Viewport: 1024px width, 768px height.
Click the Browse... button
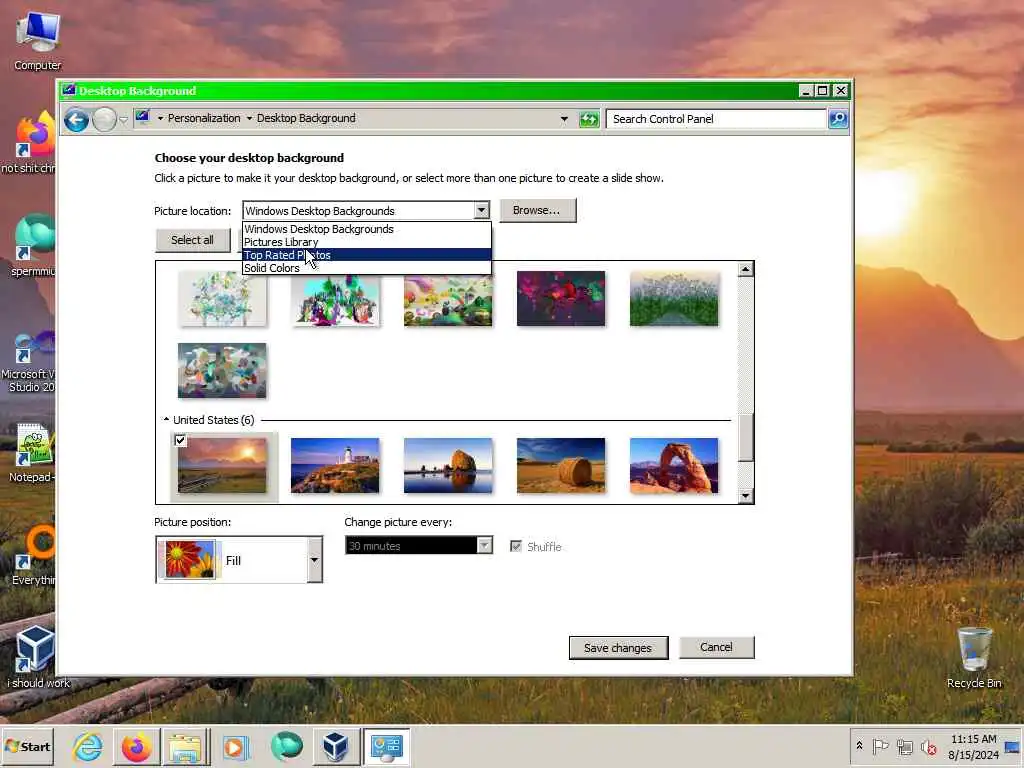[537, 210]
